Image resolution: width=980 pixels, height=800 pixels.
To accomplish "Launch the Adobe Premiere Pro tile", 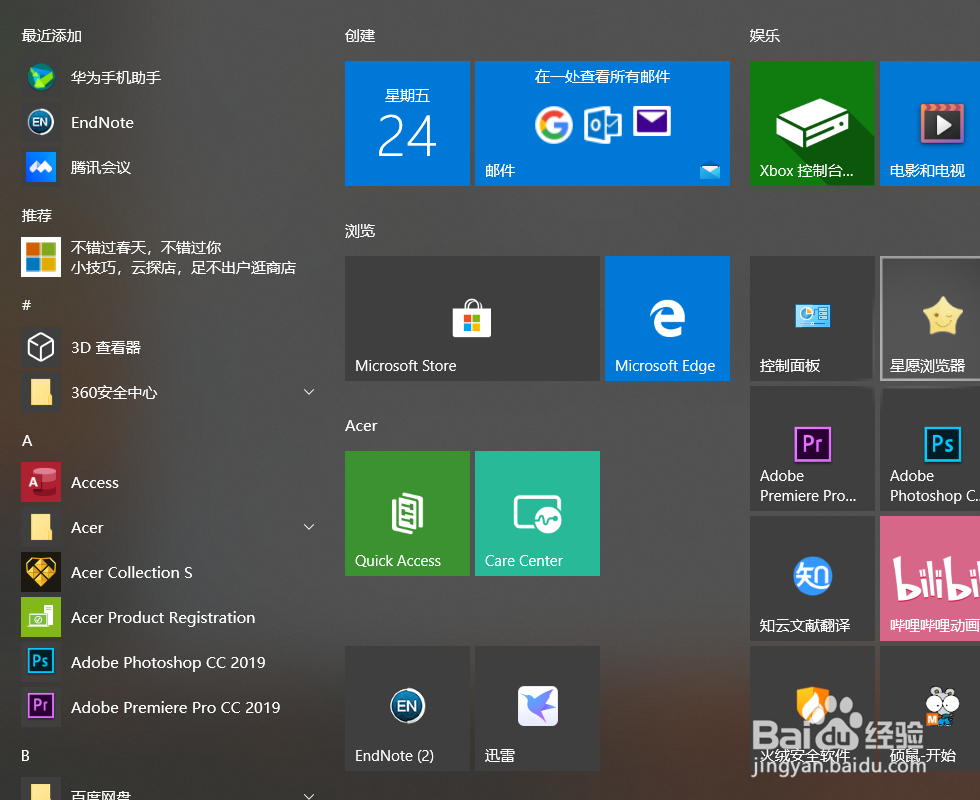I will pos(812,448).
